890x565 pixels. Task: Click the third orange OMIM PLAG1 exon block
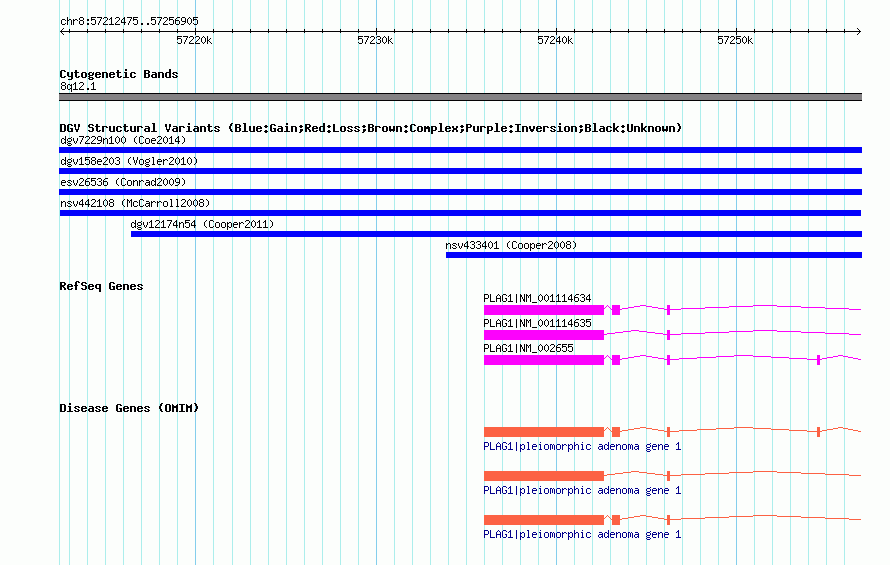[544, 520]
